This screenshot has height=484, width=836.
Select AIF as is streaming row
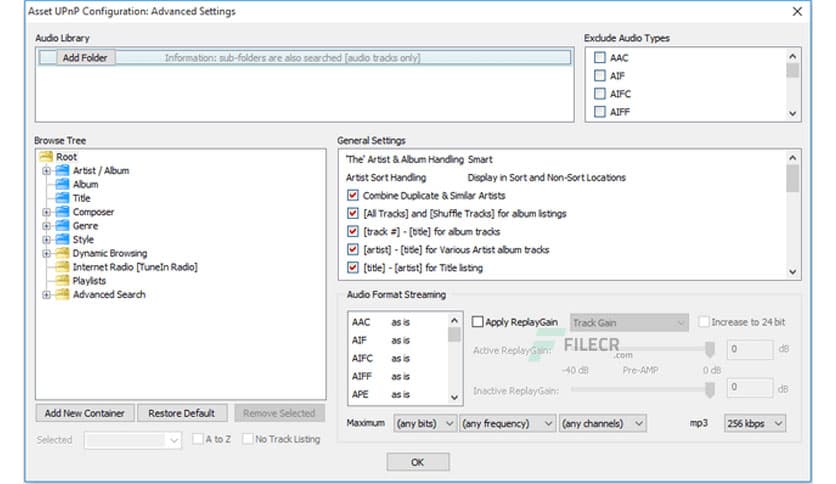tap(398, 340)
